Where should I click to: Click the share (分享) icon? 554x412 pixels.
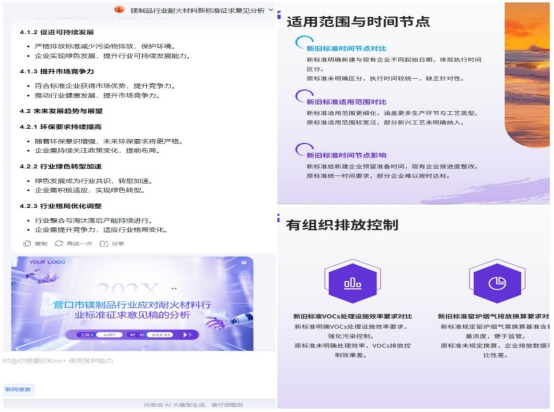[104, 243]
